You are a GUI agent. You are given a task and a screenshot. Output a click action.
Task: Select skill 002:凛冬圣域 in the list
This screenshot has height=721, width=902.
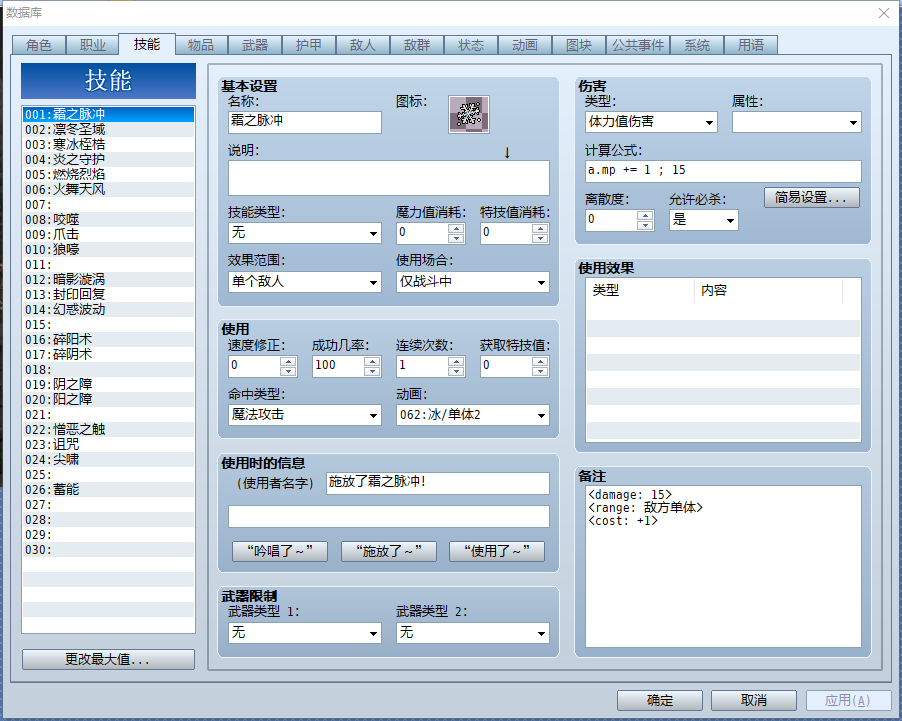[108, 129]
